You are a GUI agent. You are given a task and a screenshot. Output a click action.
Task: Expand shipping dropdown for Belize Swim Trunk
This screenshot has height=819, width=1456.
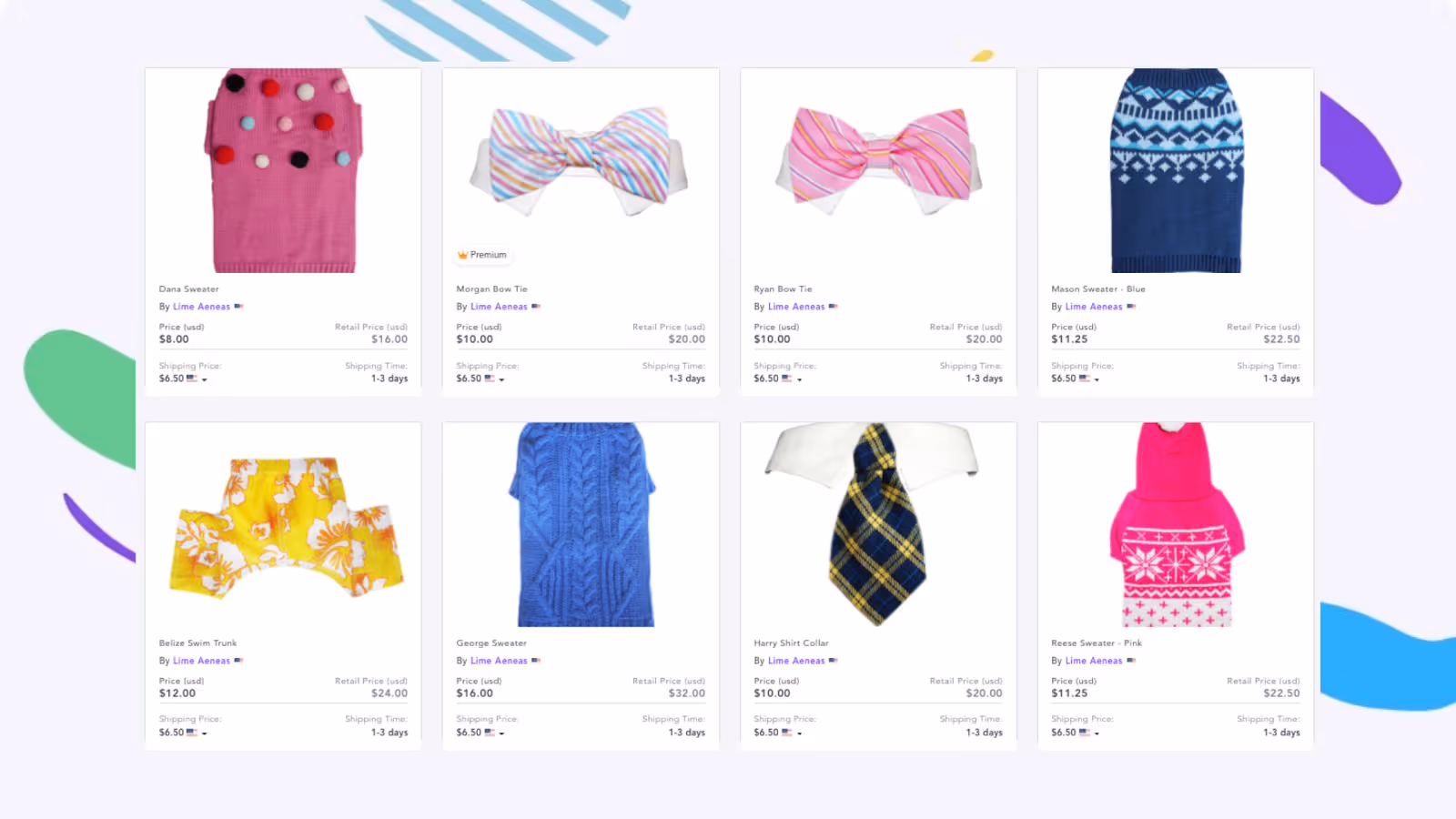205,733
